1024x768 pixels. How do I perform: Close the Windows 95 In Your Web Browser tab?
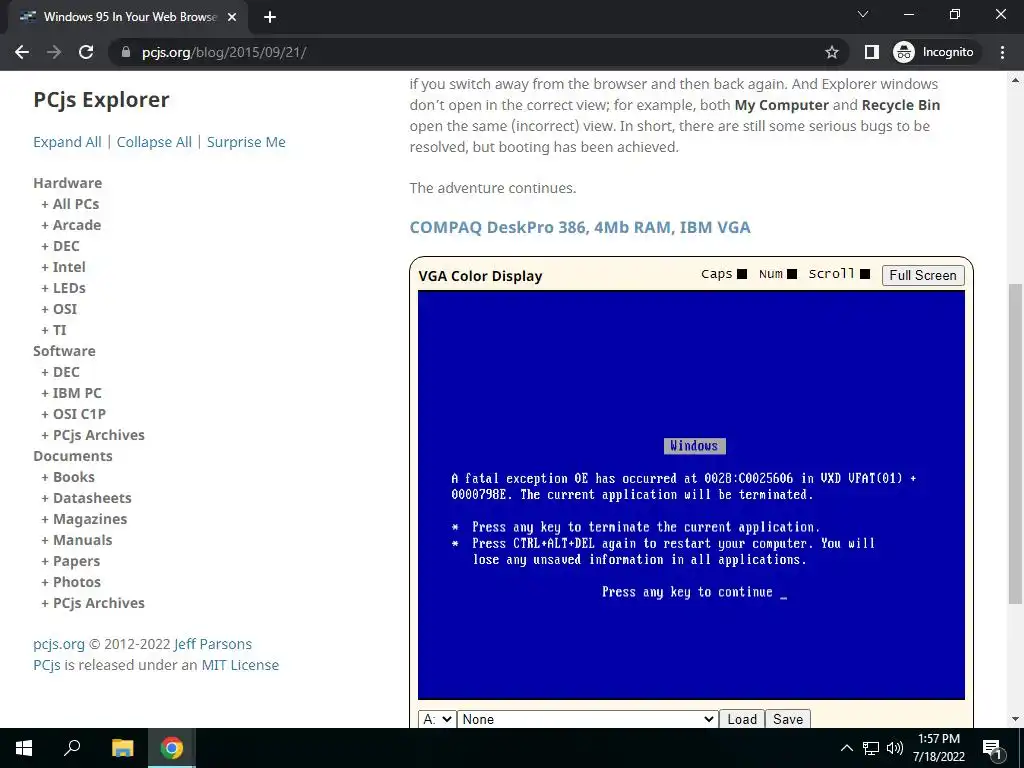(x=232, y=17)
